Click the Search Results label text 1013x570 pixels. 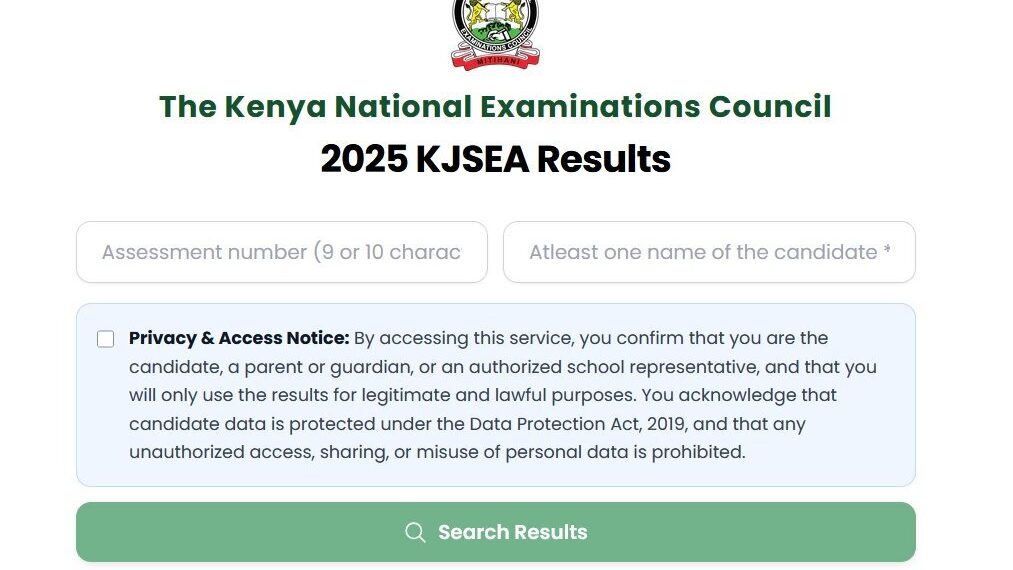[513, 532]
